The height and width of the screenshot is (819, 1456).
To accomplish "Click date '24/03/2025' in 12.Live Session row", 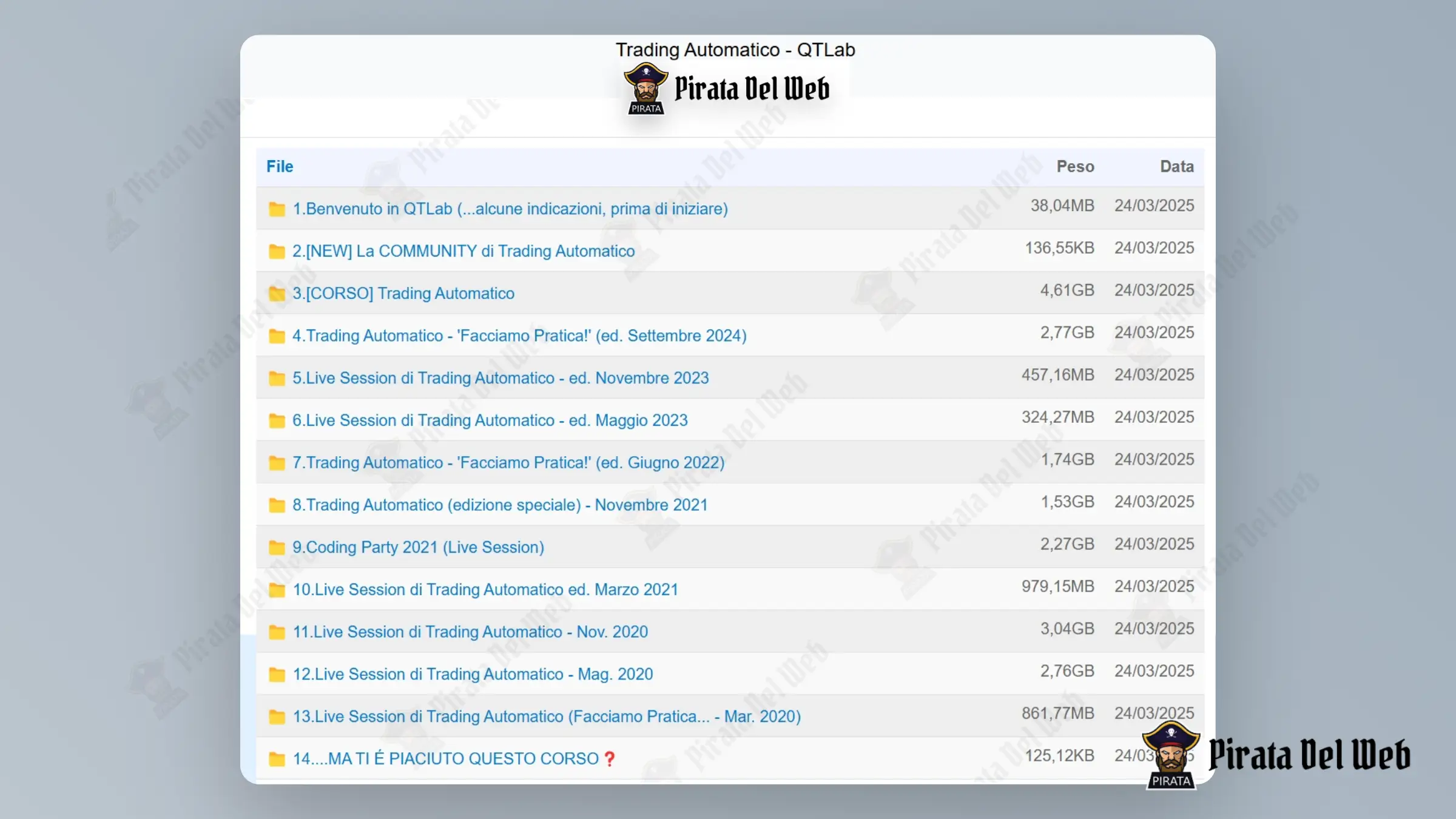I will [1154, 671].
